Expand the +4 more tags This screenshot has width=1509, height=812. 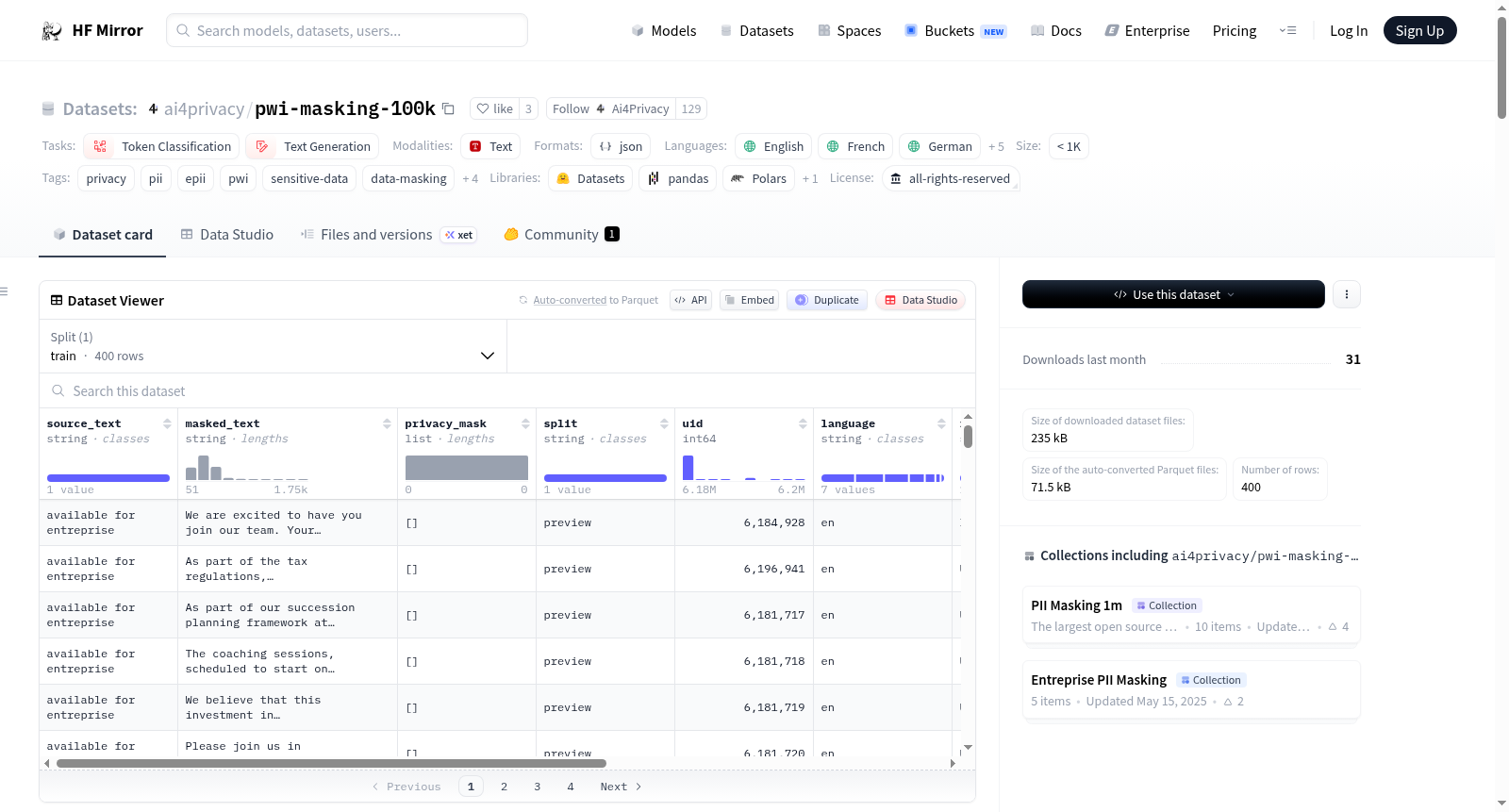tap(470, 179)
